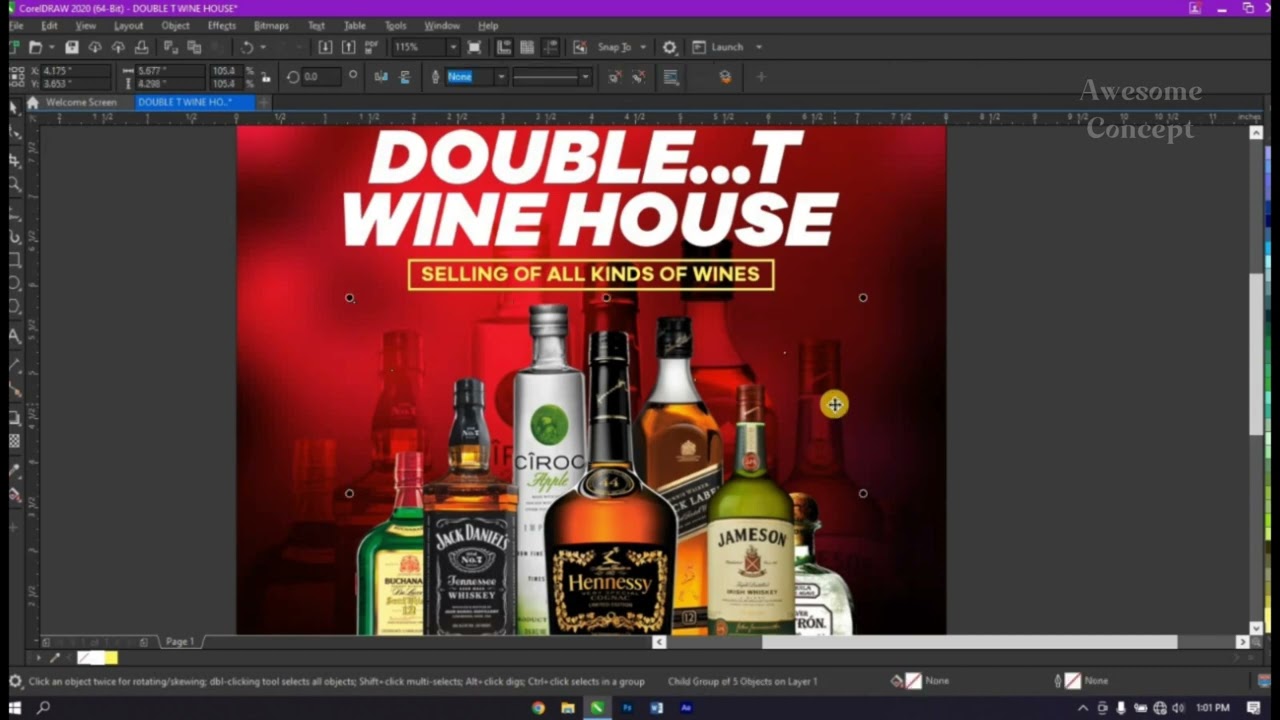Select the Pick tool in toolbox
This screenshot has width=1280, height=720.
click(14, 107)
